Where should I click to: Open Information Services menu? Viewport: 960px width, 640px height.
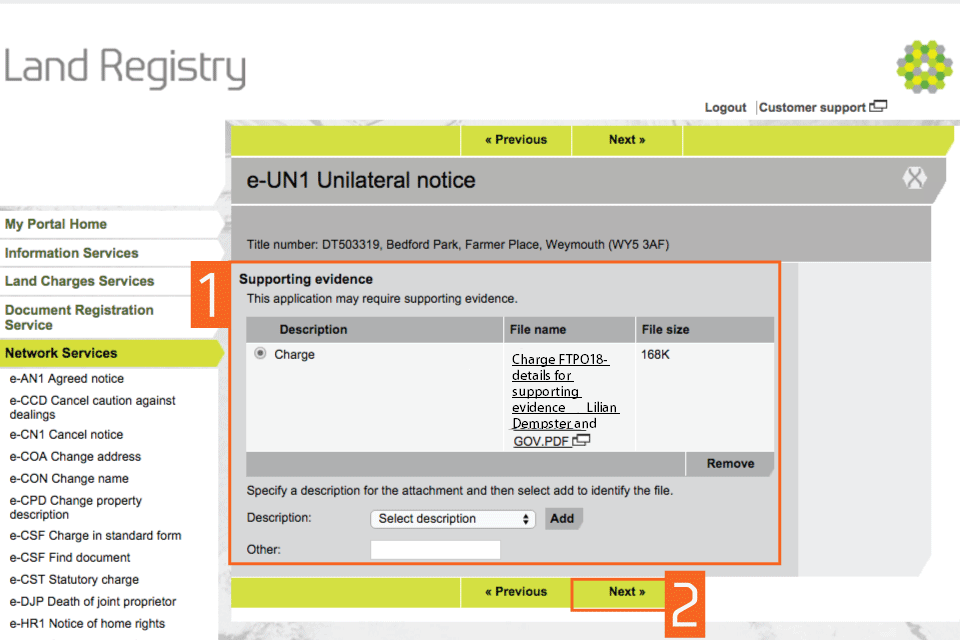[72, 253]
